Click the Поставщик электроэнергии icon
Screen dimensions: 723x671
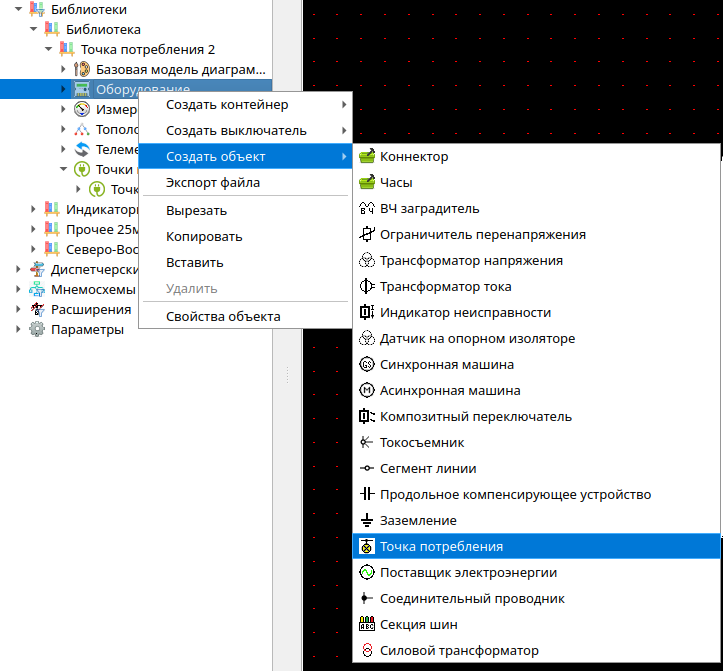pyautogui.click(x=367, y=572)
